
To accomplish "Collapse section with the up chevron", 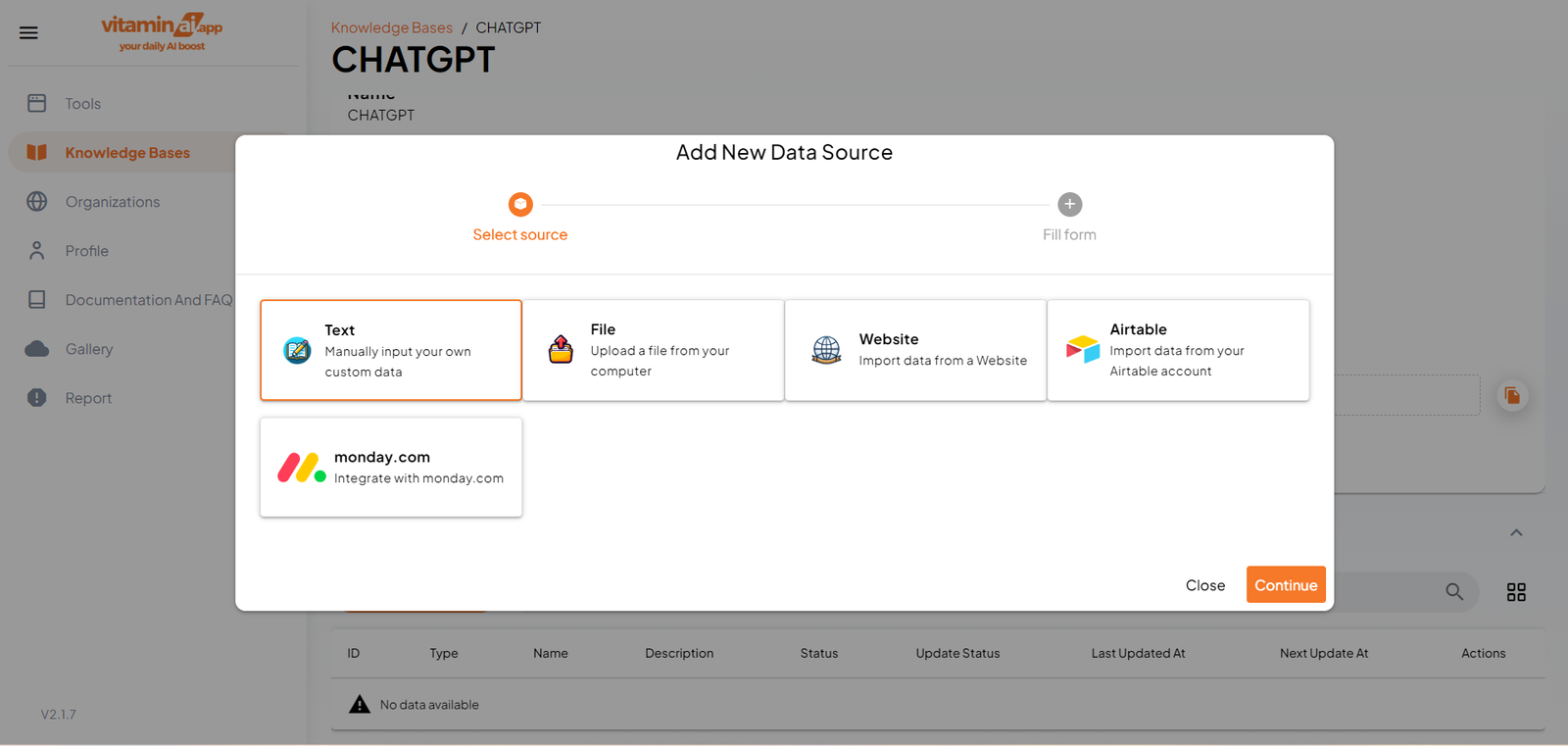I will tap(1516, 532).
